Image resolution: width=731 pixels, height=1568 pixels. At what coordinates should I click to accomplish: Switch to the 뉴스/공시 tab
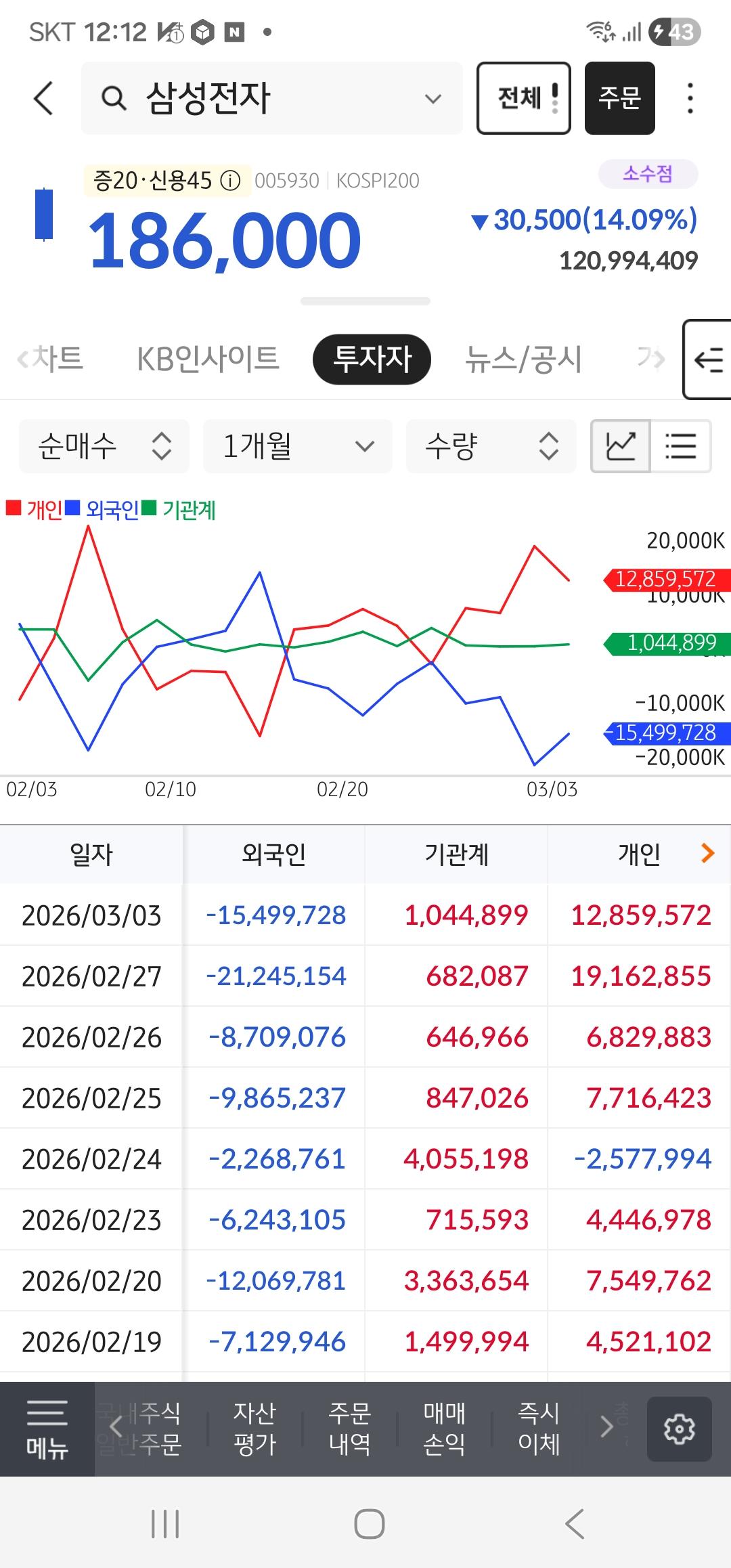click(523, 359)
